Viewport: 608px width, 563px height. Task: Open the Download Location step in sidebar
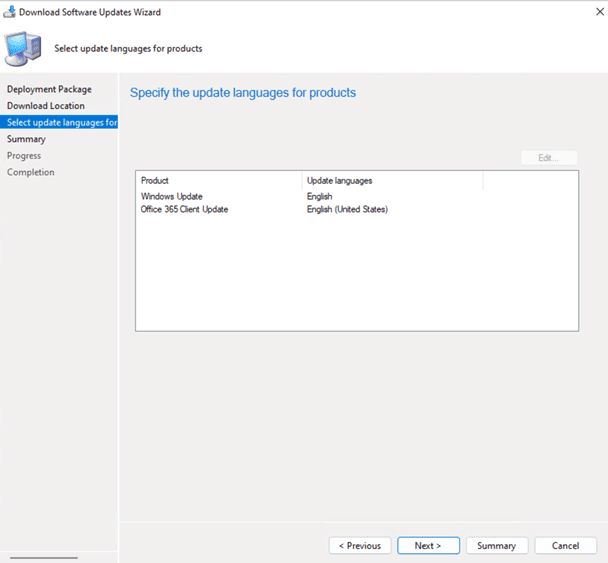click(46, 106)
